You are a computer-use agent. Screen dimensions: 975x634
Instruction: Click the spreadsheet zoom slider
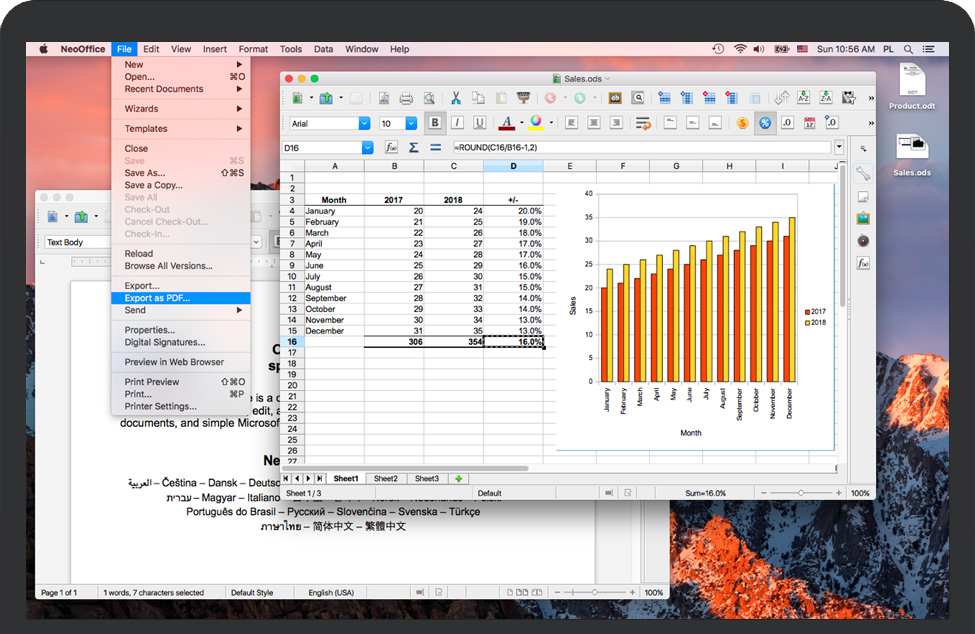801,493
